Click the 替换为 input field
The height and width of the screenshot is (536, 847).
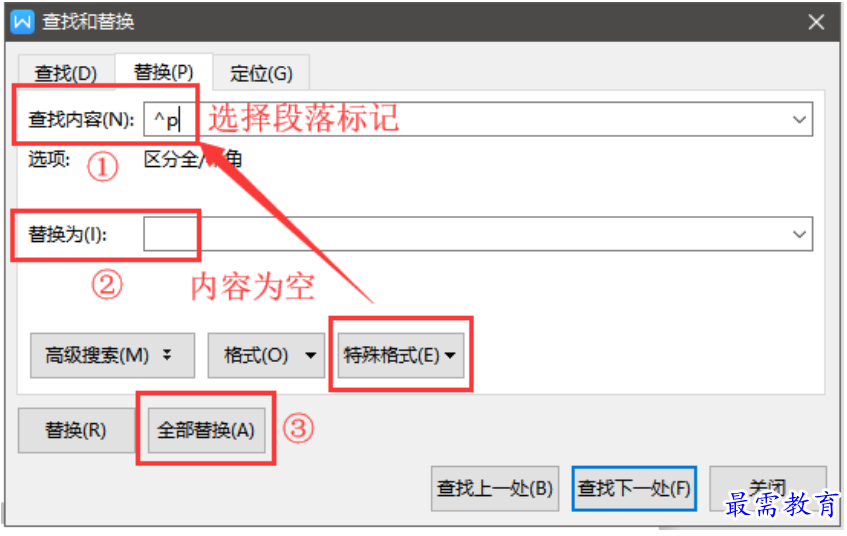click(x=478, y=234)
